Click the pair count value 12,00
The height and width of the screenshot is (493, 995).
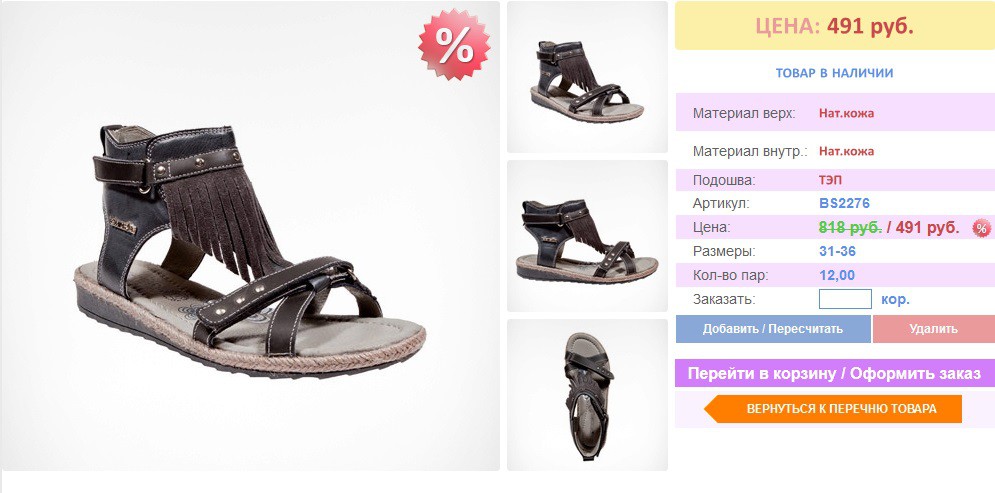pos(837,275)
